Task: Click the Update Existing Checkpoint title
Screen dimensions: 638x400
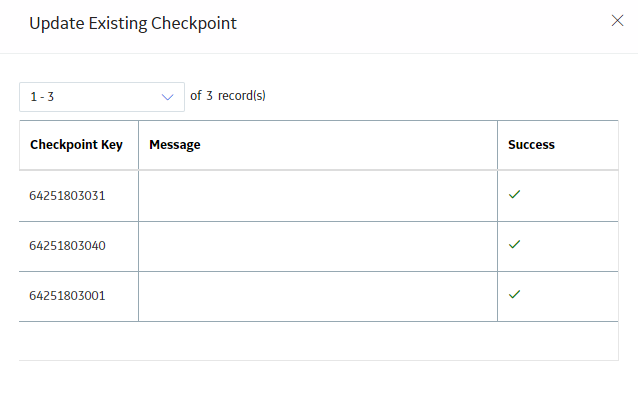Action: click(x=133, y=23)
